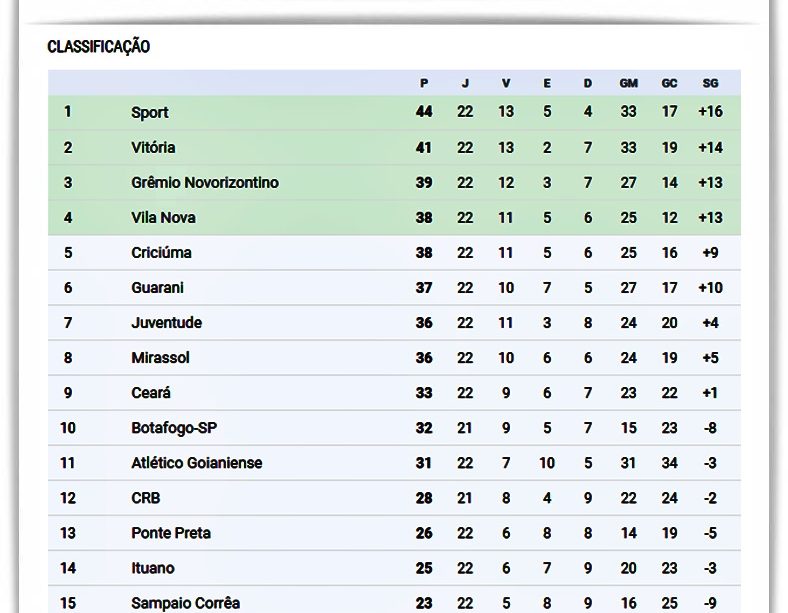Select the CRB team name

point(145,498)
